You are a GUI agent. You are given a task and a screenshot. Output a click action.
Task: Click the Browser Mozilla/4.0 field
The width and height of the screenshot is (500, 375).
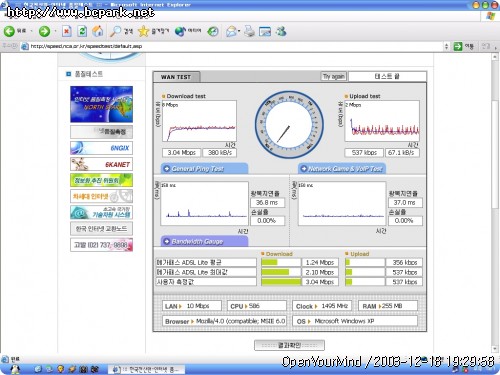tap(224, 321)
